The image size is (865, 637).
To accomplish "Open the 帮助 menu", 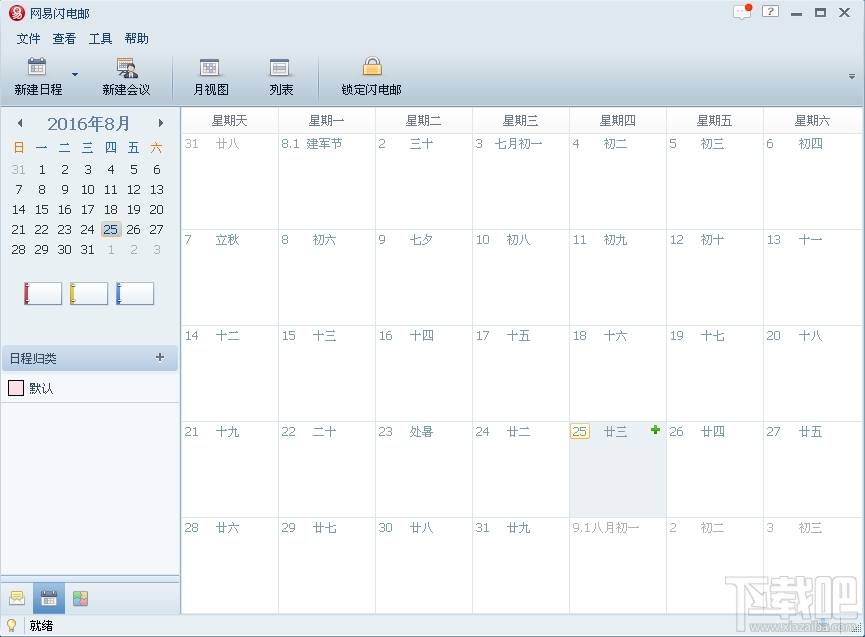I will (x=136, y=39).
